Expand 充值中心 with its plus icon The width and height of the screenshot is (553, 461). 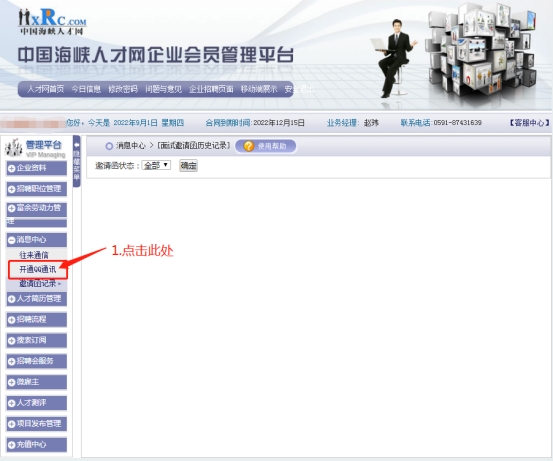point(11,445)
